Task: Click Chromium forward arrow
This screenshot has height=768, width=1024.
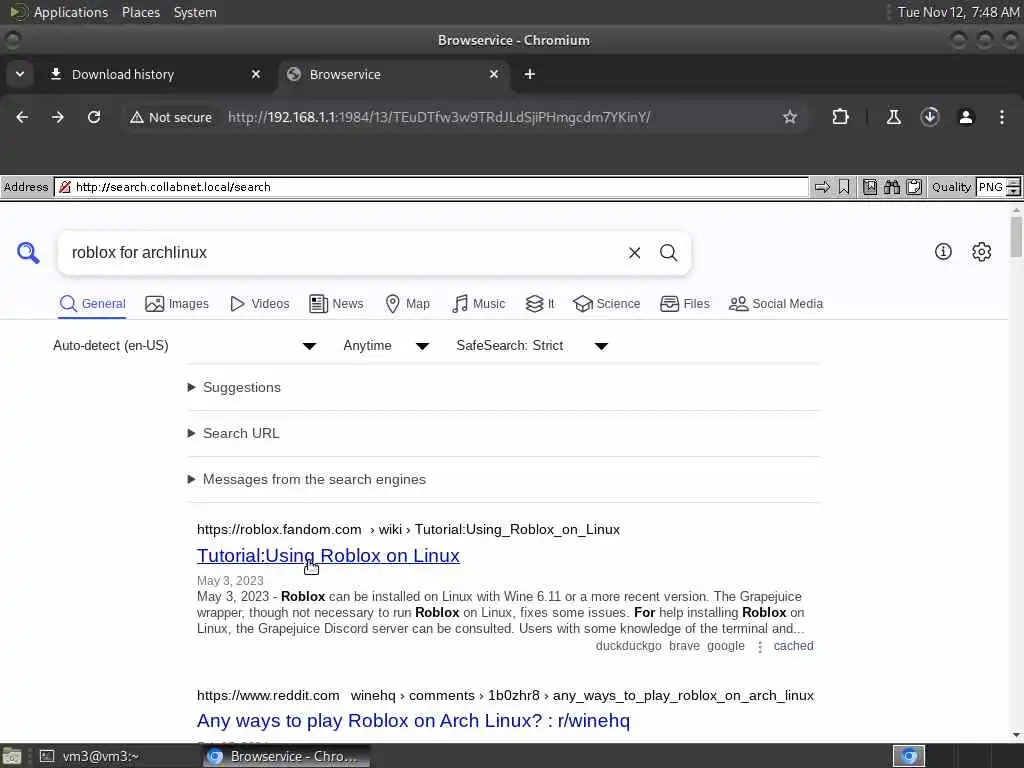Action: pyautogui.click(x=58, y=117)
